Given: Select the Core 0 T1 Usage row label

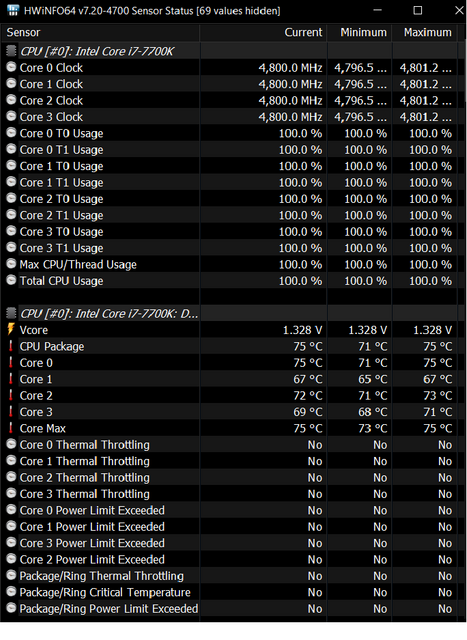Looking at the screenshot, I should click(x=61, y=150).
